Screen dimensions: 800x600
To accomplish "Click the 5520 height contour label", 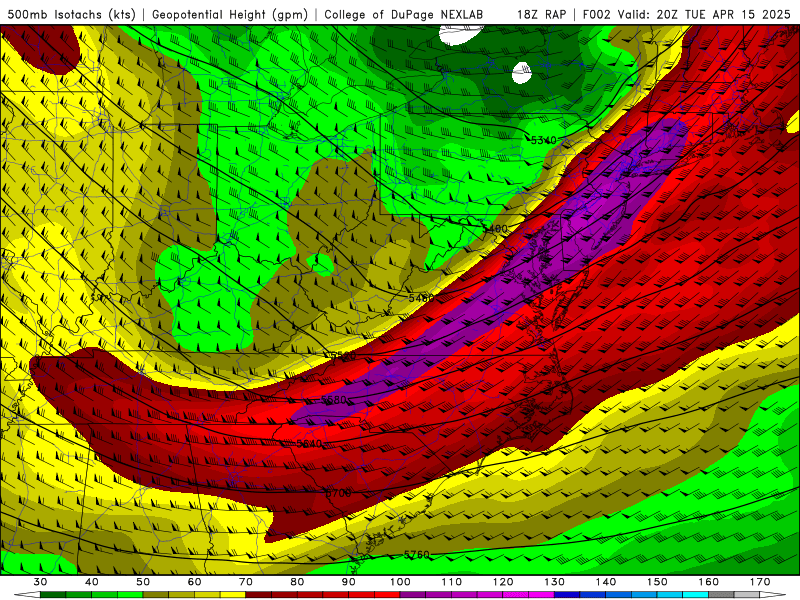I will point(343,356).
